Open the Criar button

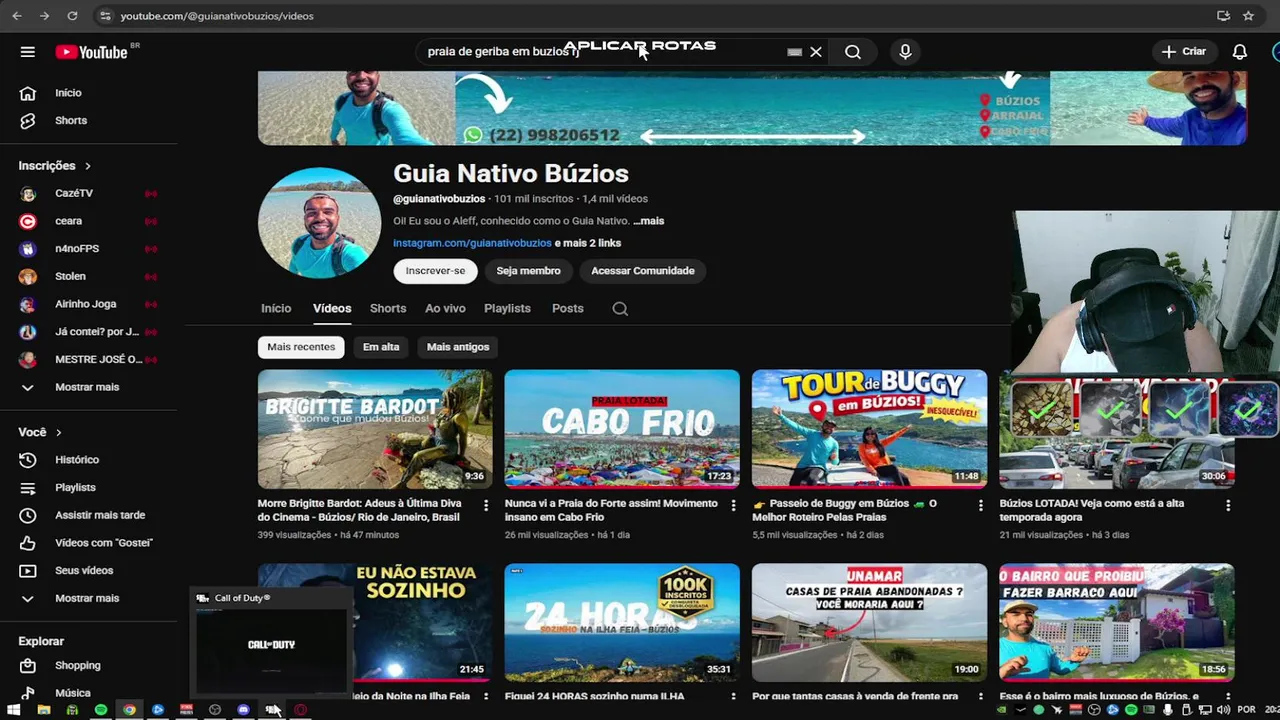(x=1184, y=52)
